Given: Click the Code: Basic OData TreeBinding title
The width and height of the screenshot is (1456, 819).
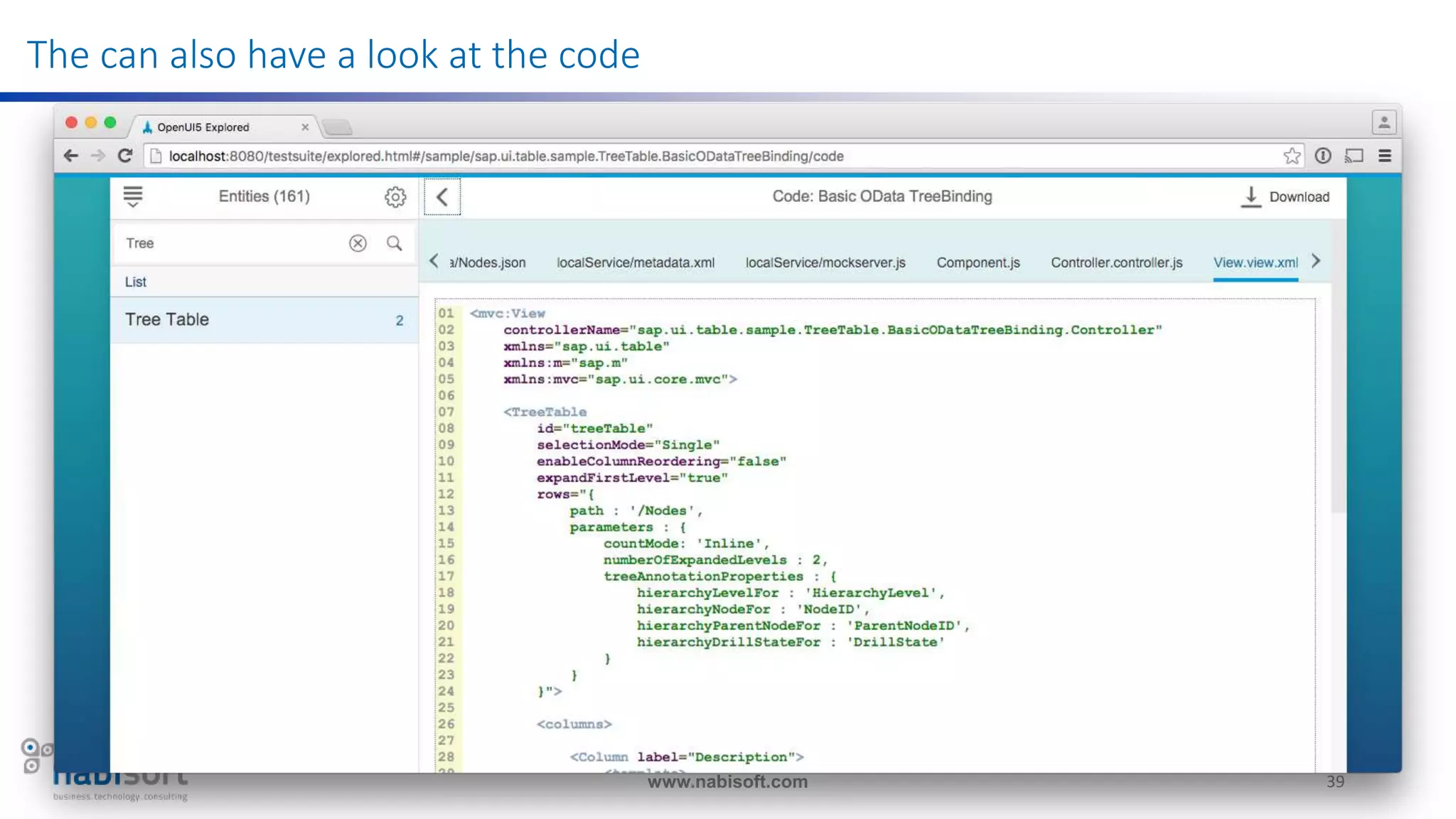Looking at the screenshot, I should (x=882, y=196).
